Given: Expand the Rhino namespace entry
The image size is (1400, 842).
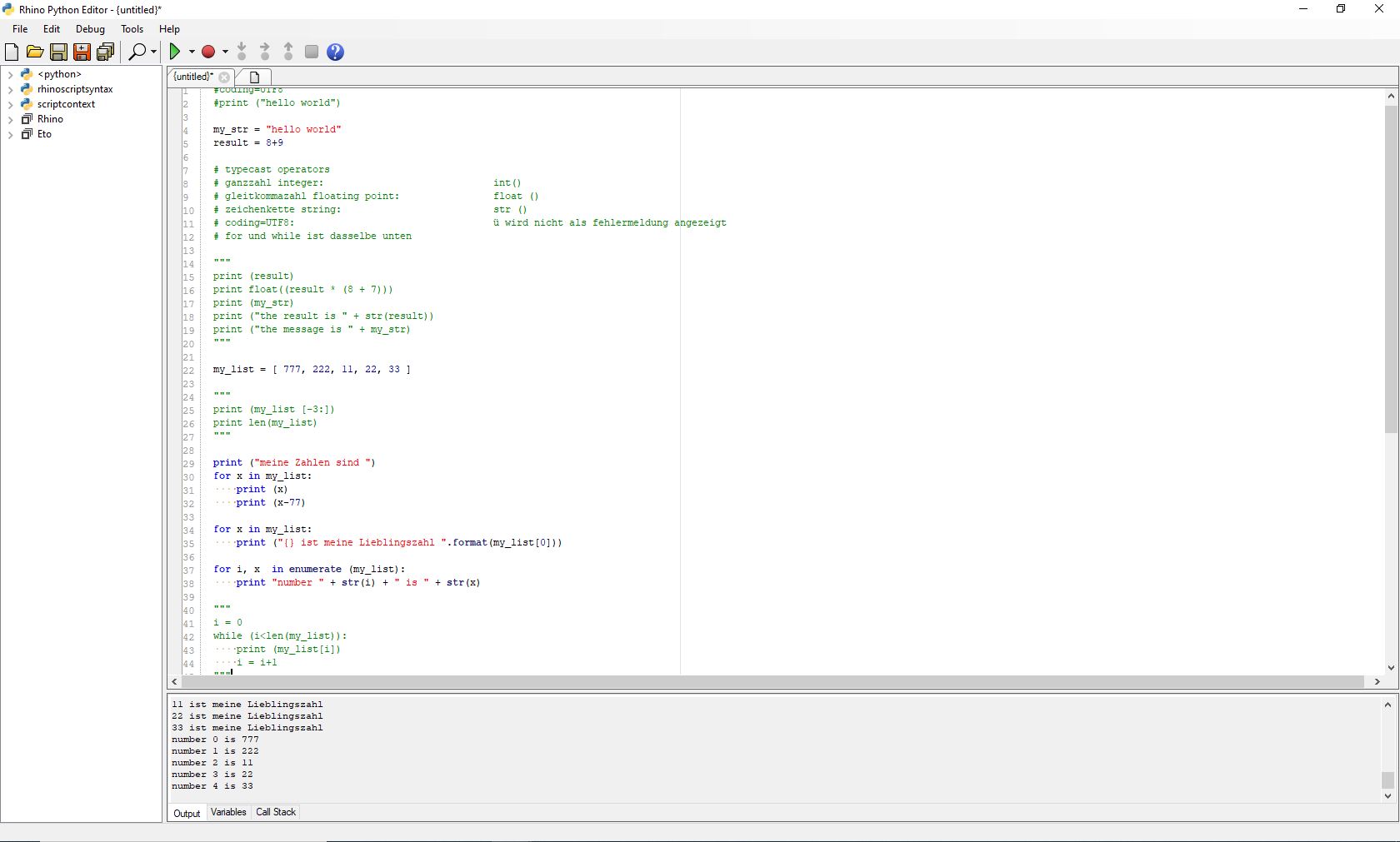Looking at the screenshot, I should coord(11,119).
